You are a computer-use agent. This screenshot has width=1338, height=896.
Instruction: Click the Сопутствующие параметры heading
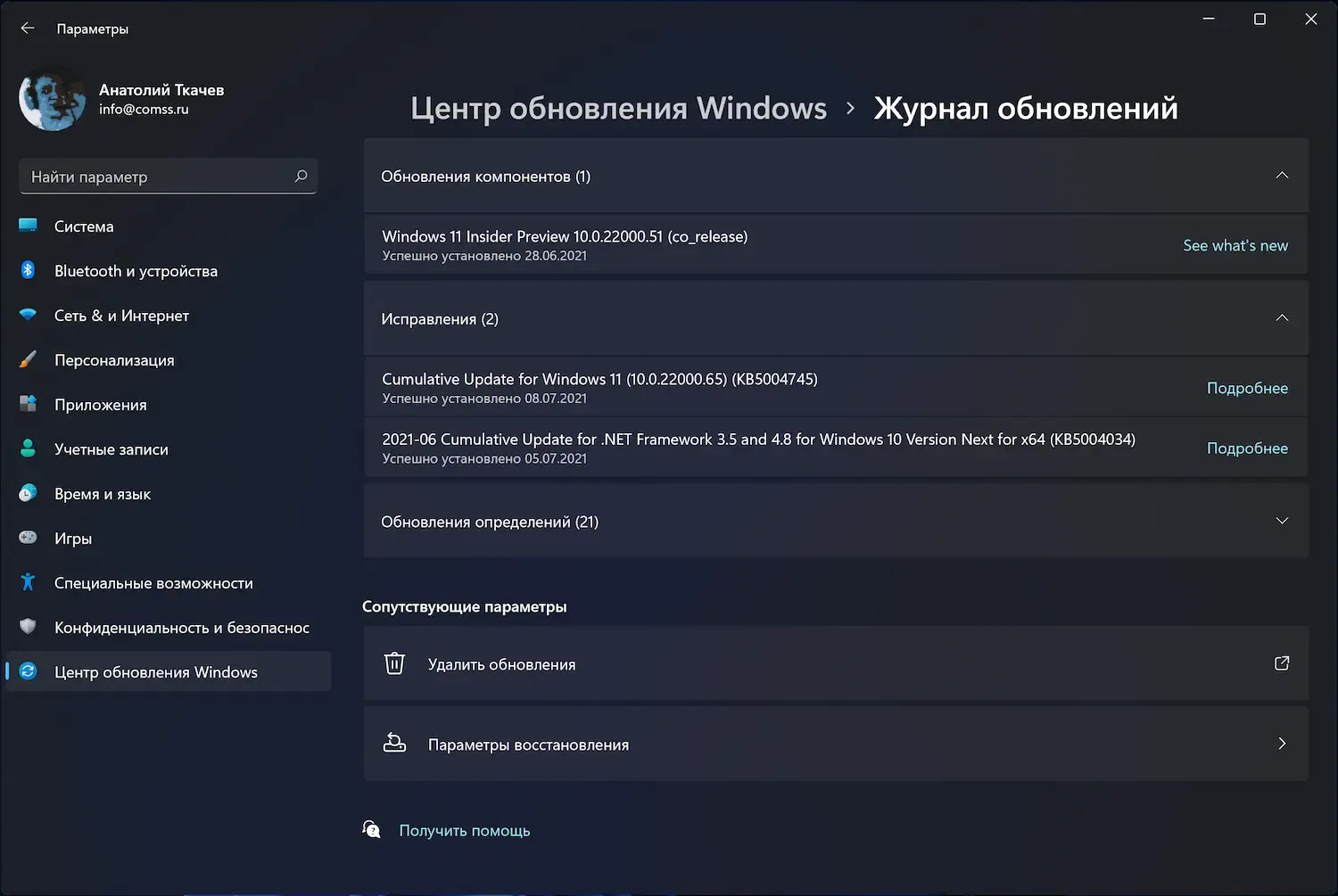click(x=465, y=606)
